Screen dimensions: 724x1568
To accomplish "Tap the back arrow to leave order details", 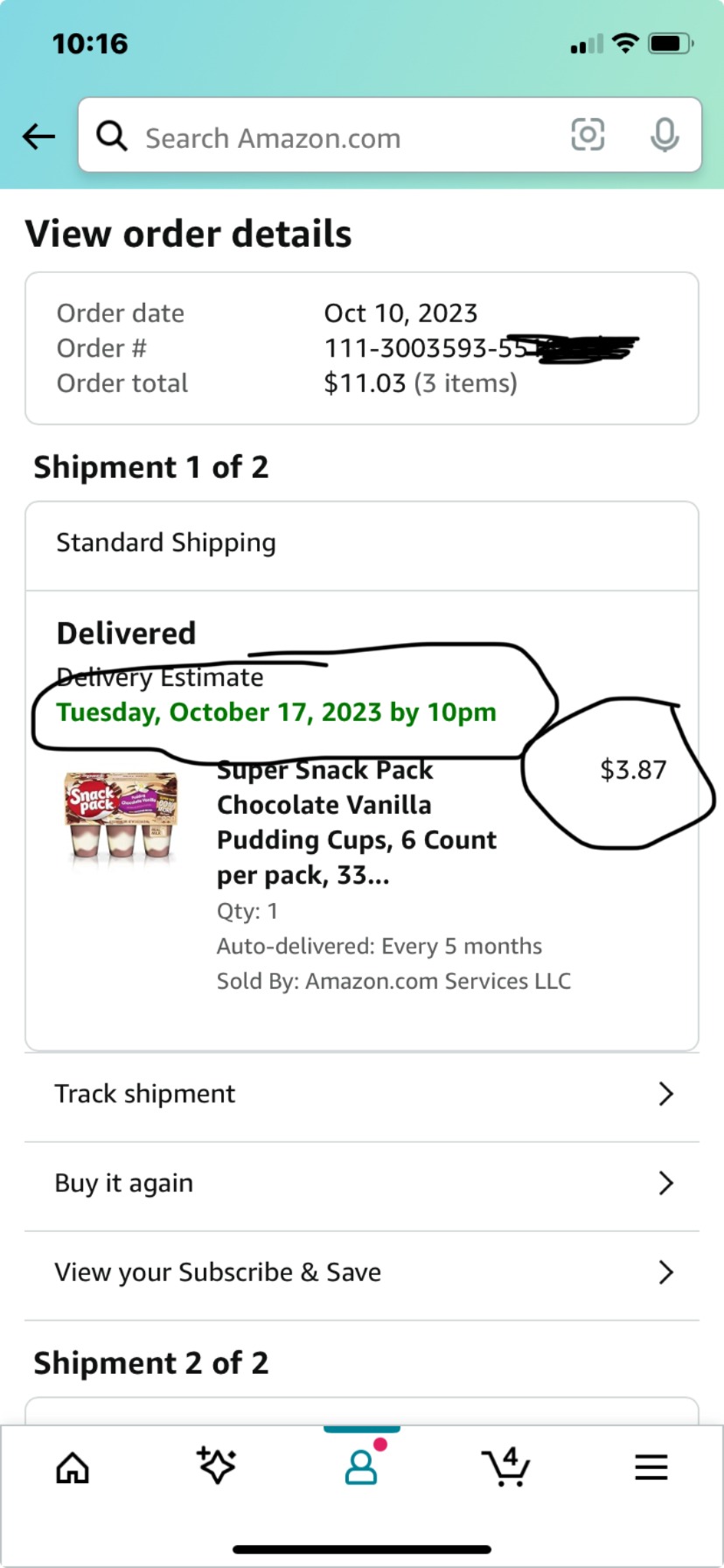I will click(38, 136).
